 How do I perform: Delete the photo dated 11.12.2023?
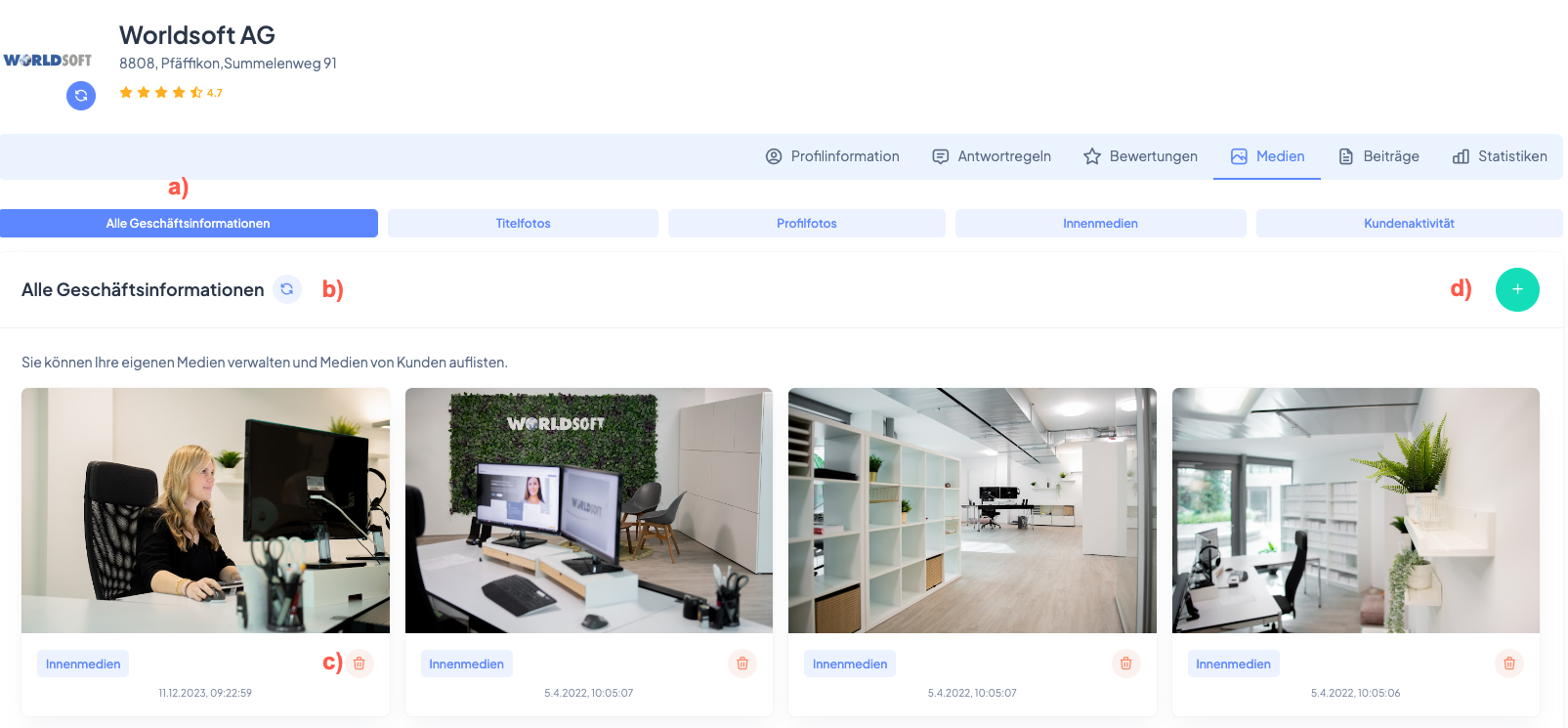click(x=360, y=664)
